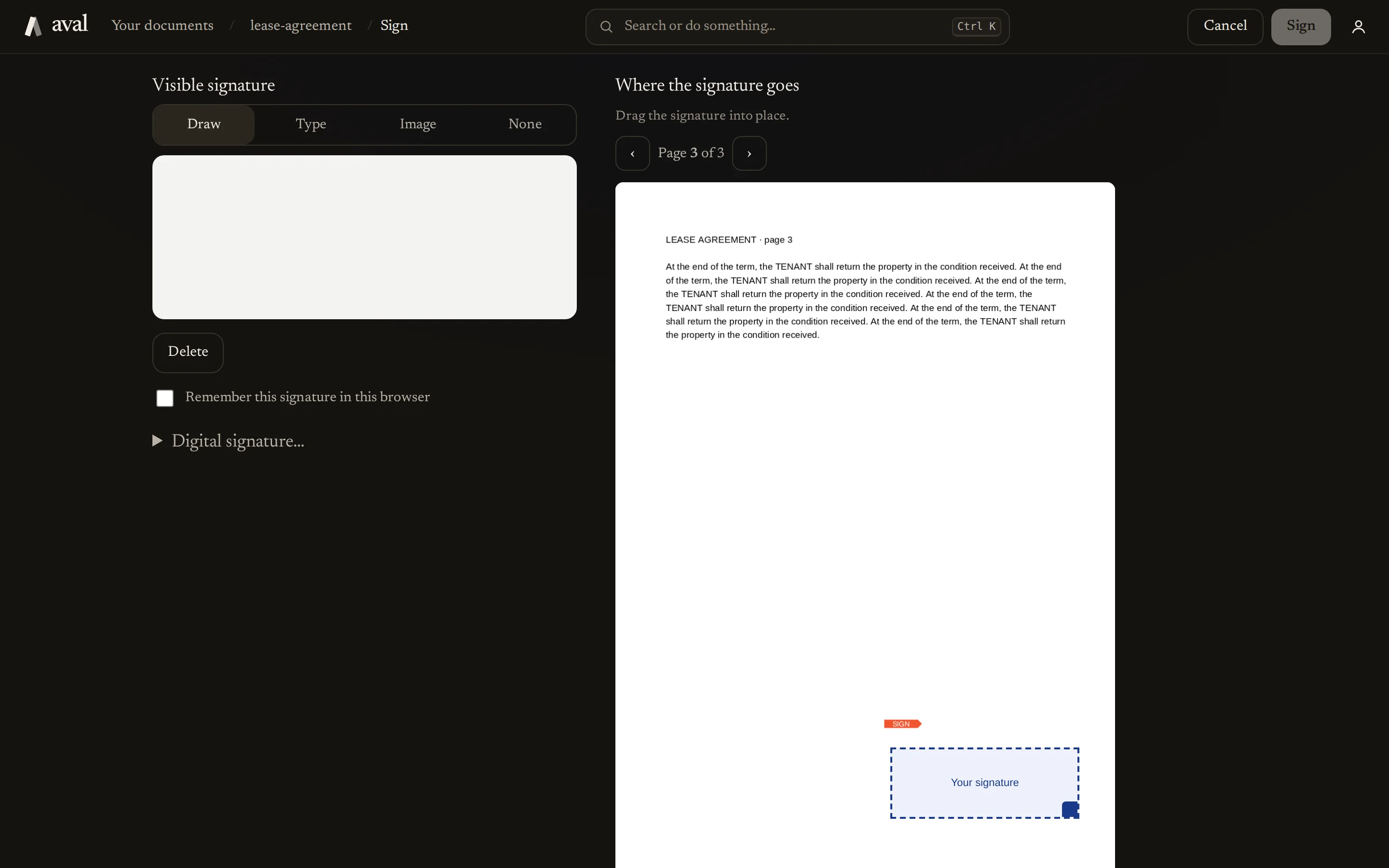Click the Ctrl K shortcut badge
This screenshot has width=1389, height=868.
pos(976,27)
